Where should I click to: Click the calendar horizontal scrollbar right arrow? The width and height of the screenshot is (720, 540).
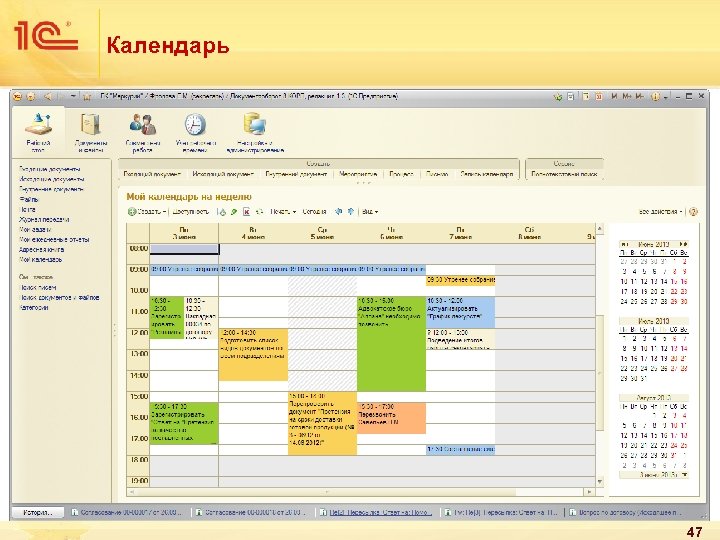click(589, 492)
